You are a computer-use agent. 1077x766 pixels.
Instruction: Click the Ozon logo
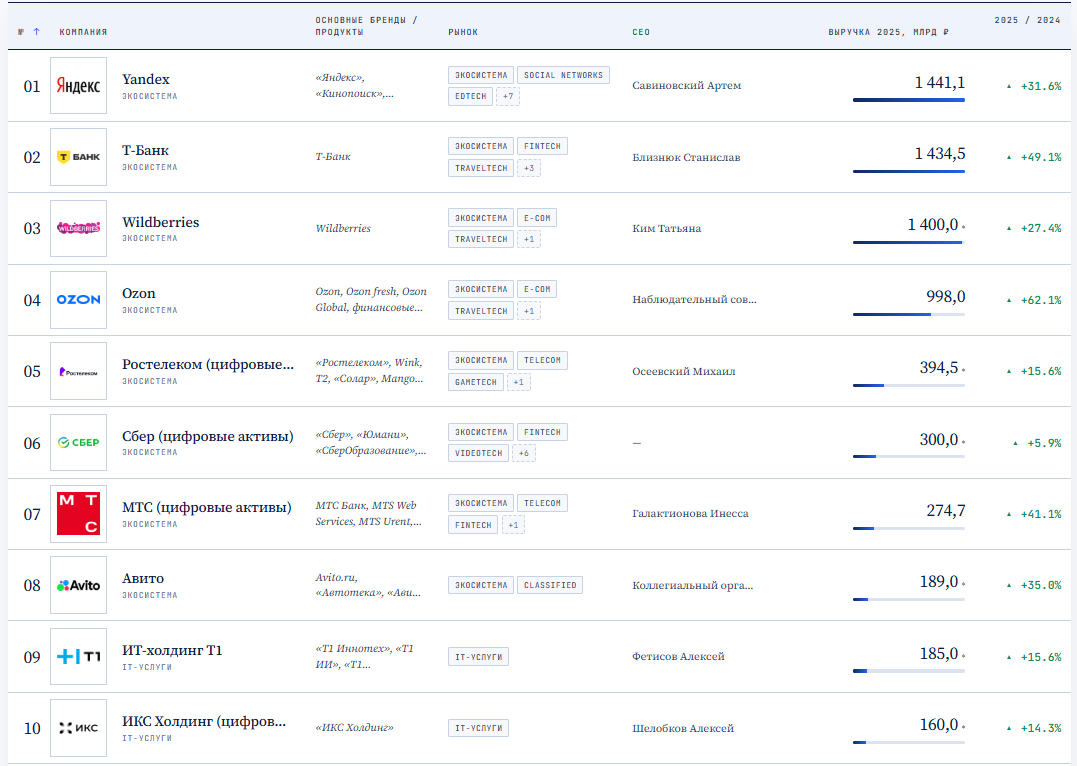[x=78, y=300]
